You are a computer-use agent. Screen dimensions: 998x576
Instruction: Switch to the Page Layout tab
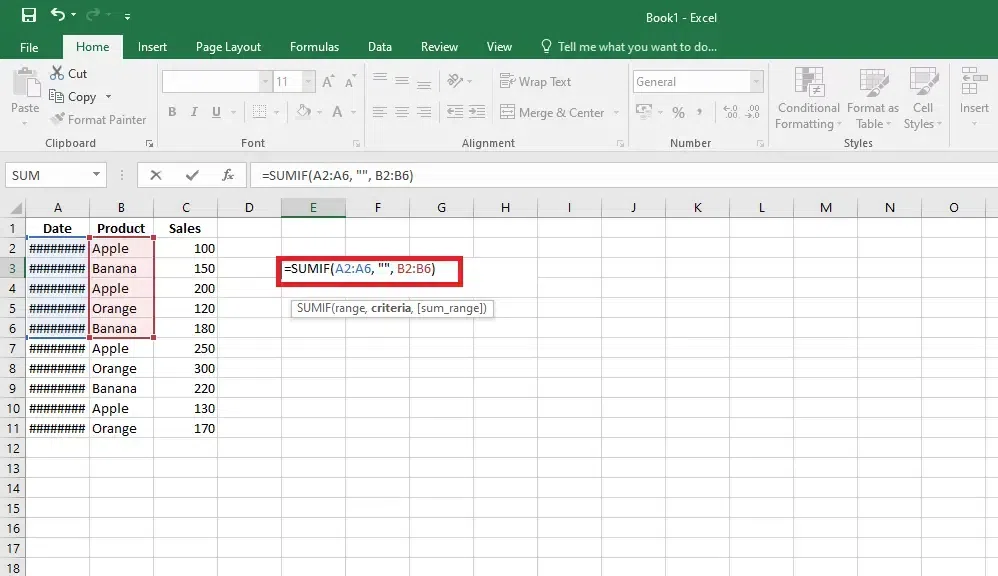[x=228, y=47]
